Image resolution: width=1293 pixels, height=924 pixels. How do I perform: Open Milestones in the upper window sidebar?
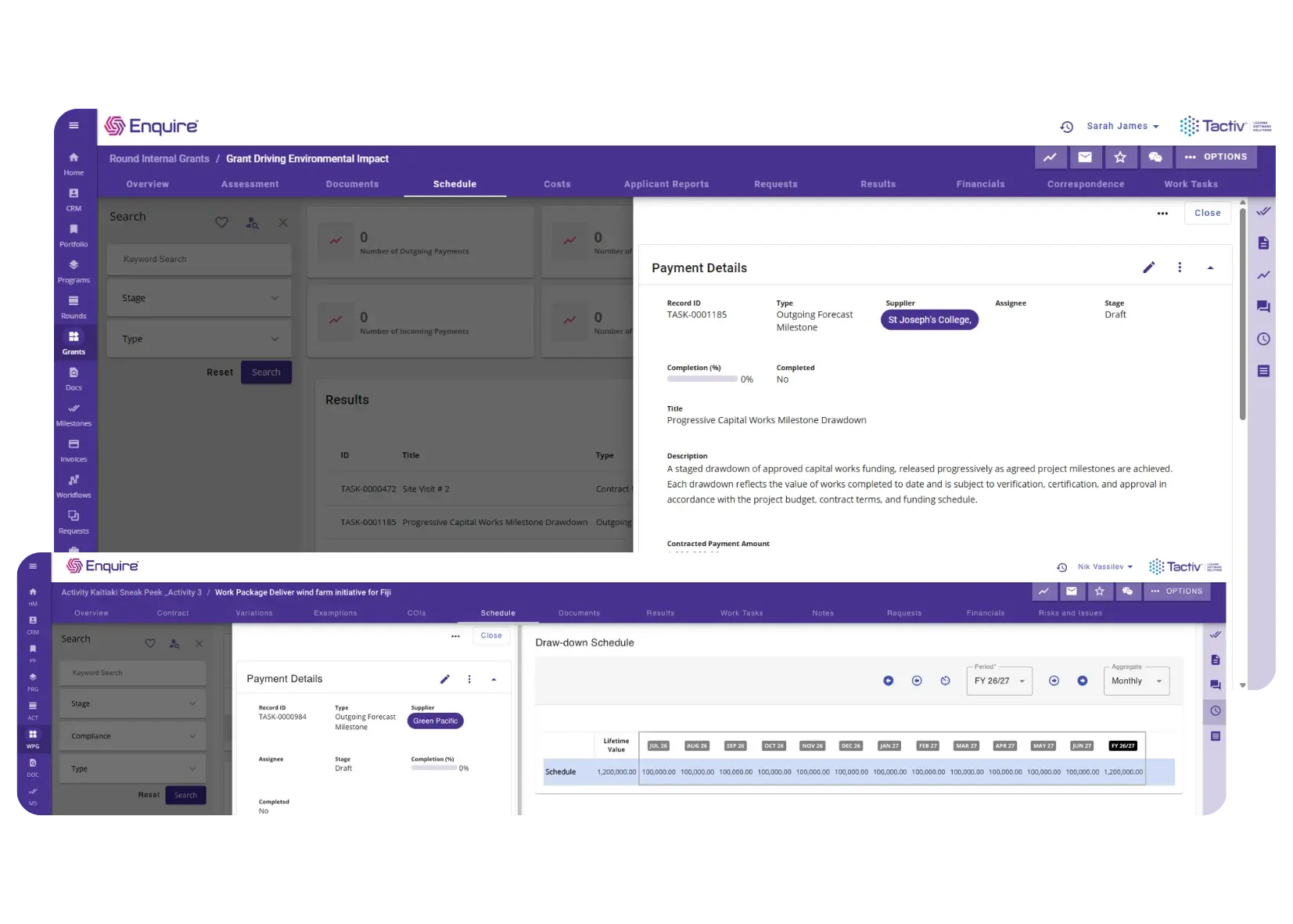pyautogui.click(x=74, y=415)
